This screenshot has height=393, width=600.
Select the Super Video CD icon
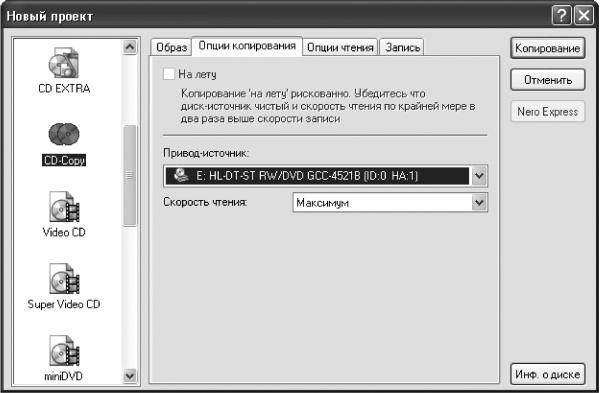[64, 279]
